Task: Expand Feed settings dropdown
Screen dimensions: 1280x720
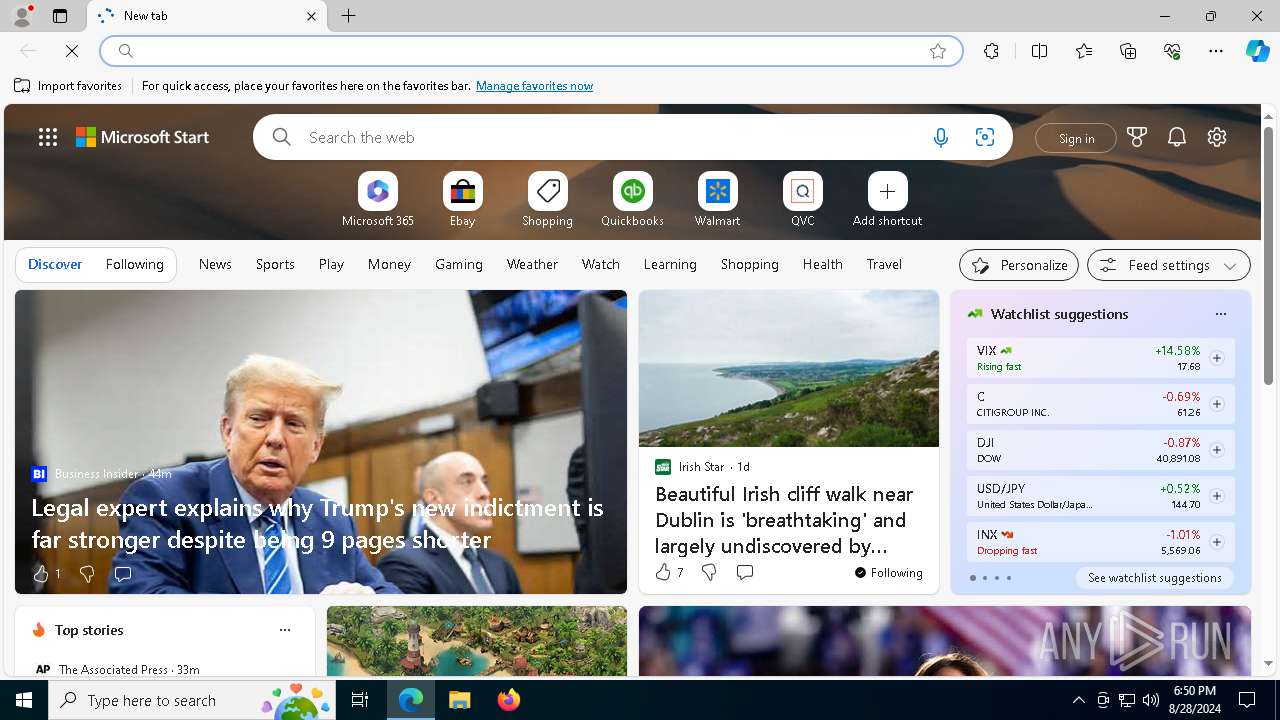Action: point(1169,265)
